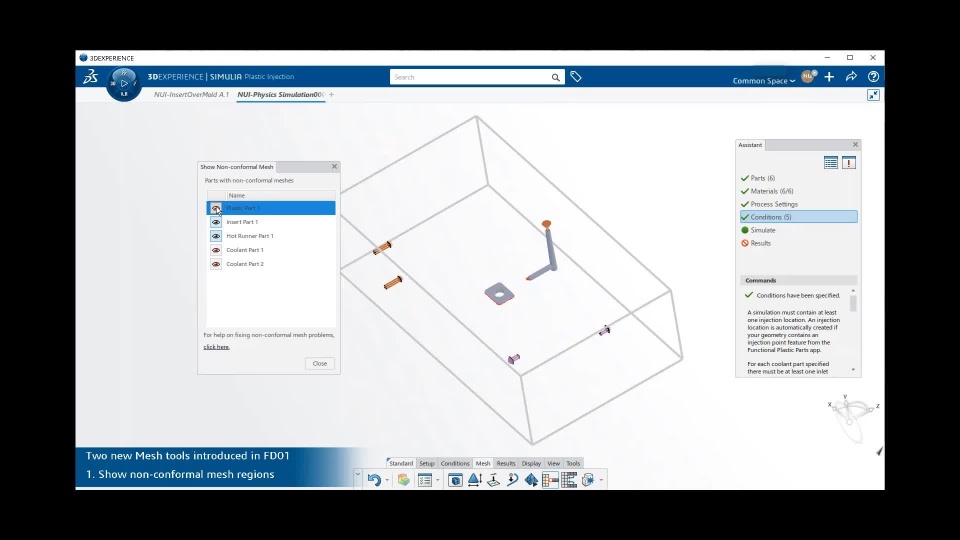Click the grid mesh connection icon
Image resolution: width=960 pixels, height=540 pixels.
tap(569, 480)
